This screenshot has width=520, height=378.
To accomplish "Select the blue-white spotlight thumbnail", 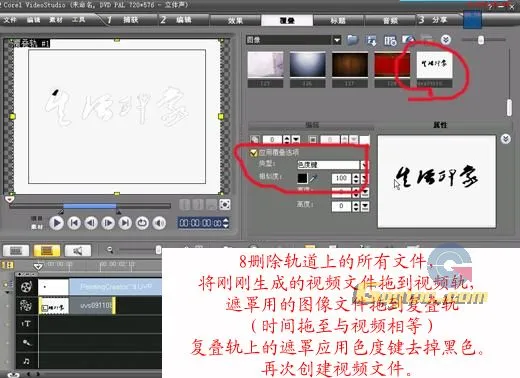I will 307,64.
